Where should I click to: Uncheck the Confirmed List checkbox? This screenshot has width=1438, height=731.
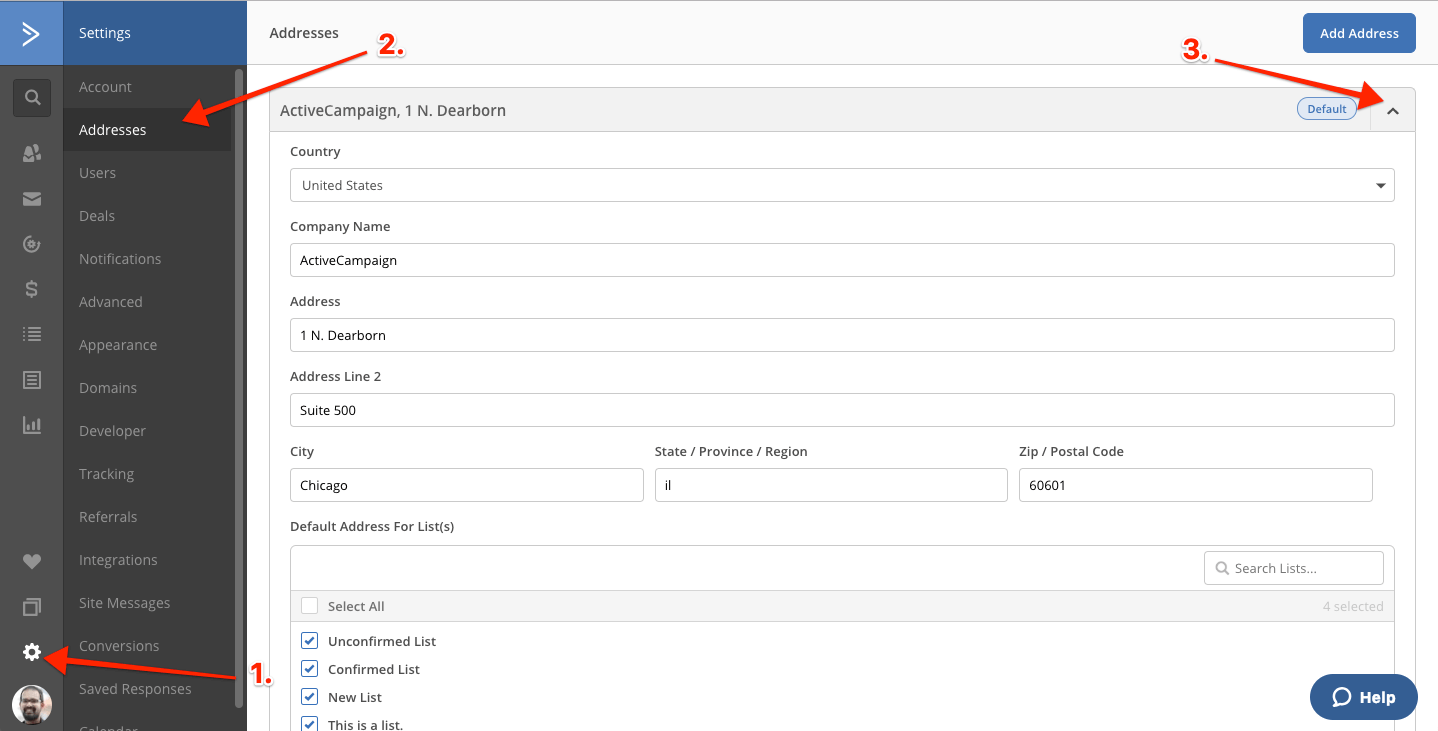310,669
